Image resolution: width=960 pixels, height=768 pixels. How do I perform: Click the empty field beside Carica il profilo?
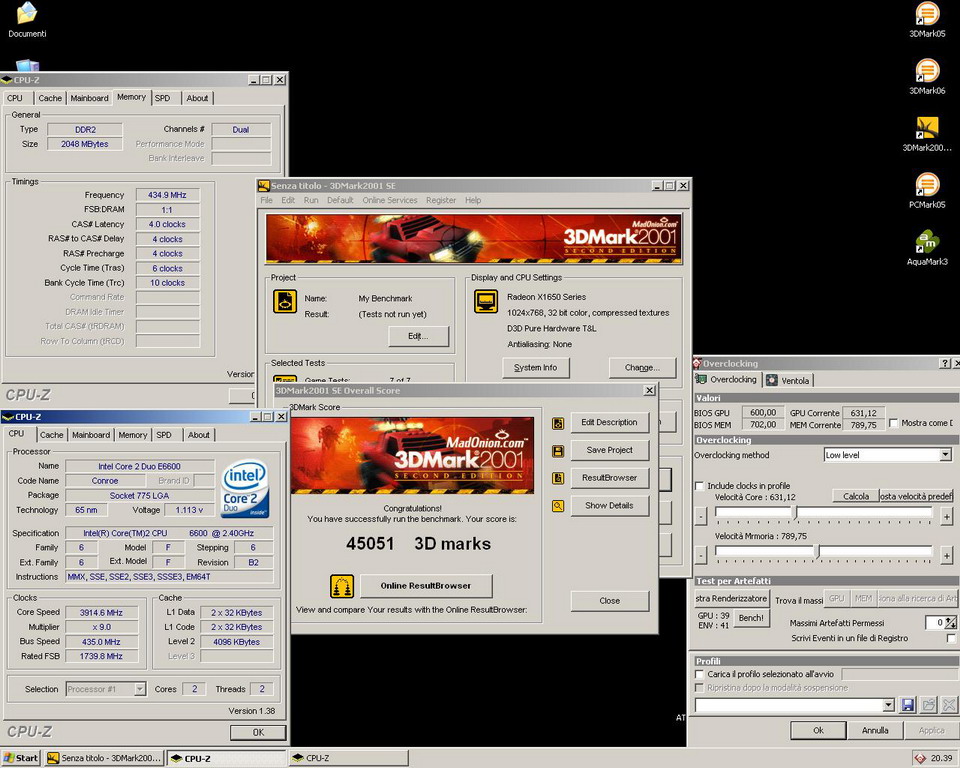coord(900,674)
